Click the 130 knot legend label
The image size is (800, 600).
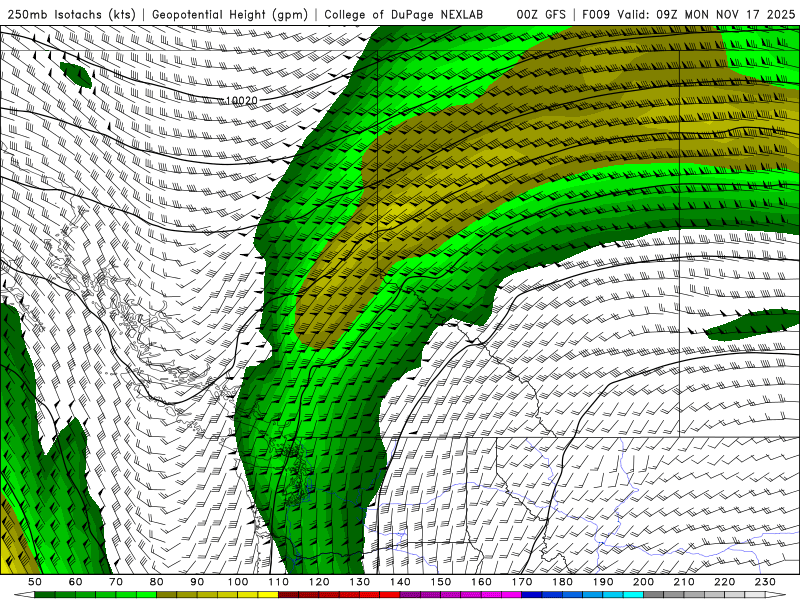[359, 582]
